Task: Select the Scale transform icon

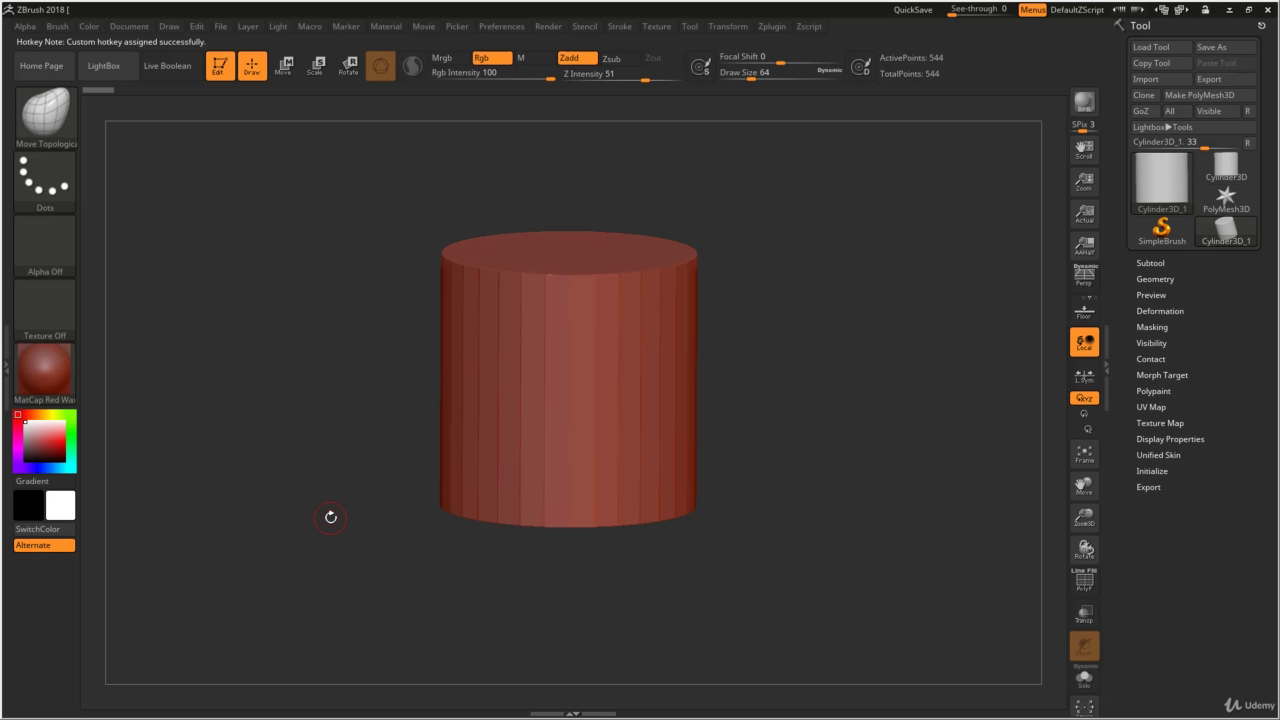Action: coord(316,66)
